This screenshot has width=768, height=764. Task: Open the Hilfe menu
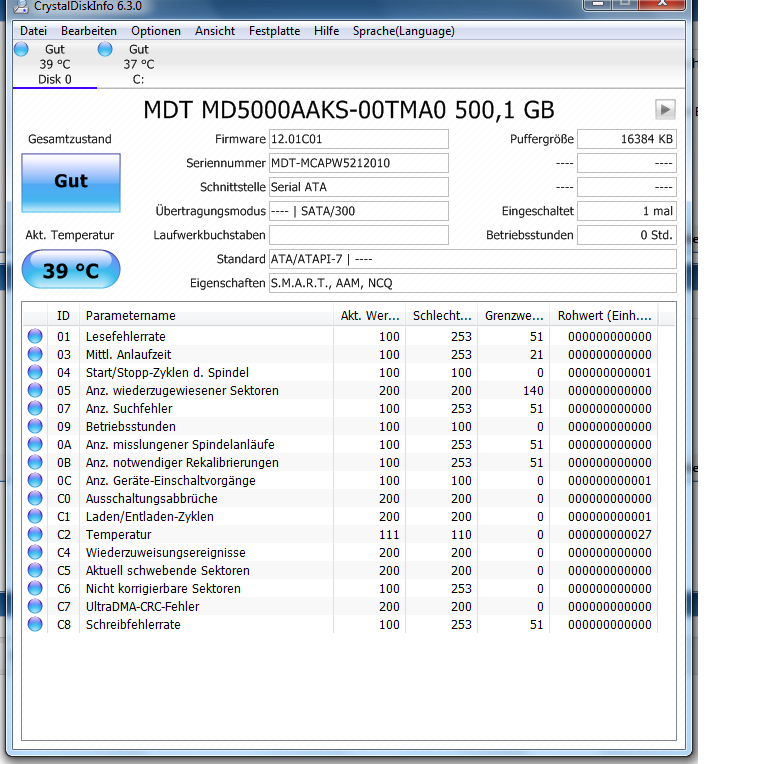click(x=326, y=31)
